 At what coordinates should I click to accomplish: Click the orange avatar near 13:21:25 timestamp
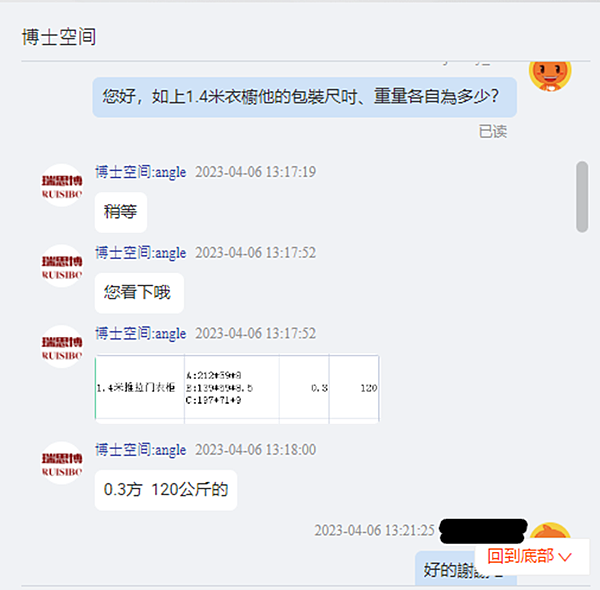click(x=550, y=531)
